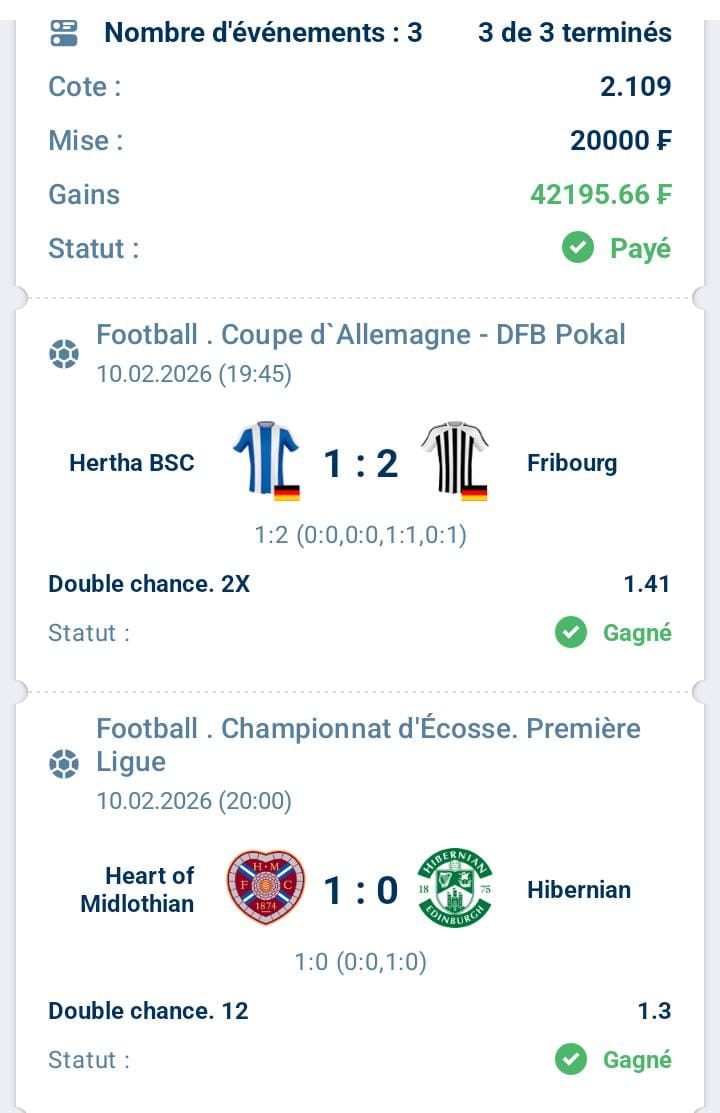Tap the Hertha vs Fribourg 1:2 score
Screen dimensions: 720x1113
point(360,463)
